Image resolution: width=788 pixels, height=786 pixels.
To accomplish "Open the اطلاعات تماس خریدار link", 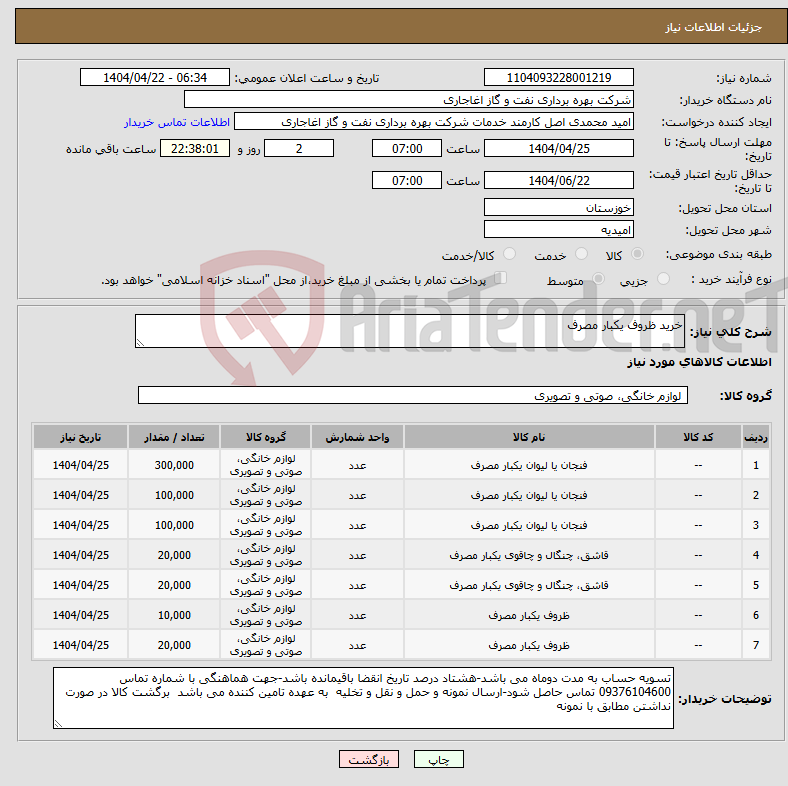I will tap(177, 122).
